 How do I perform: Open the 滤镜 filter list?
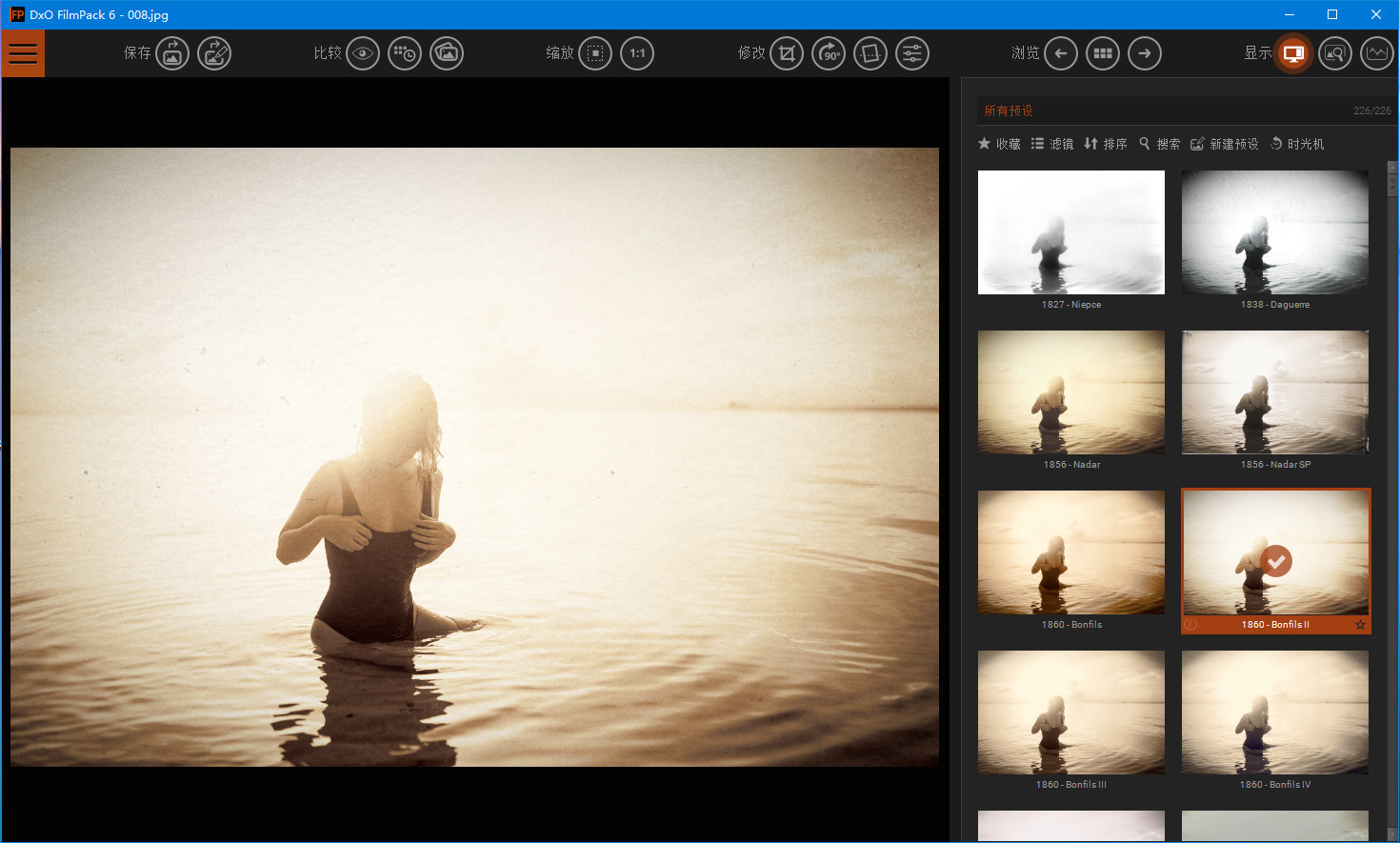(x=1052, y=143)
